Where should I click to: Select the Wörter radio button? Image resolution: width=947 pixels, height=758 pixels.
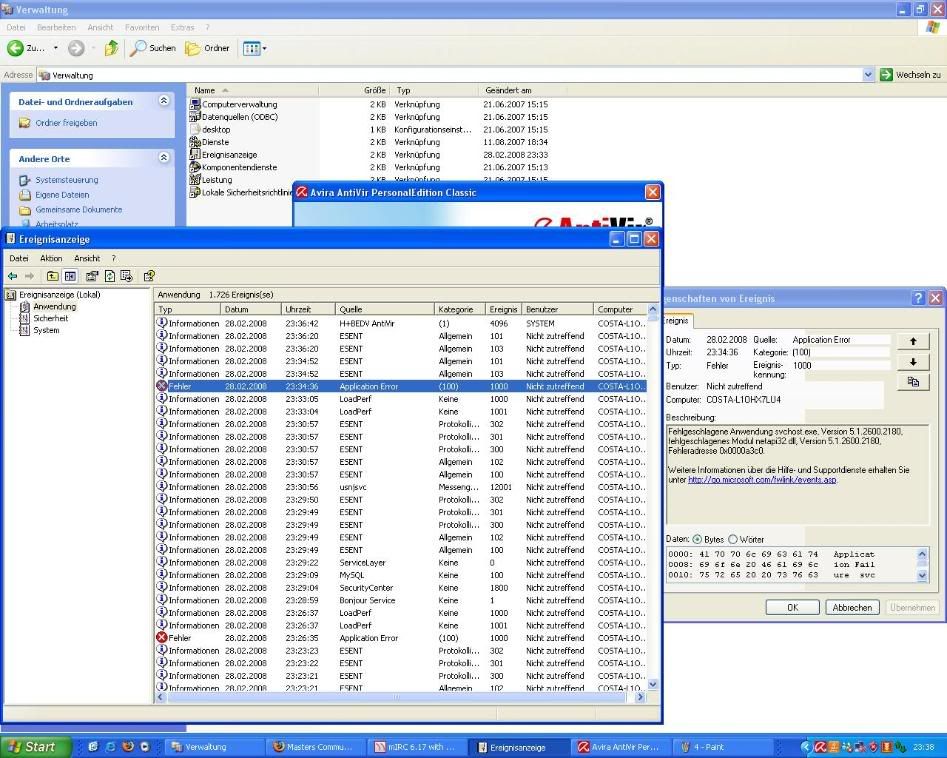[733, 539]
